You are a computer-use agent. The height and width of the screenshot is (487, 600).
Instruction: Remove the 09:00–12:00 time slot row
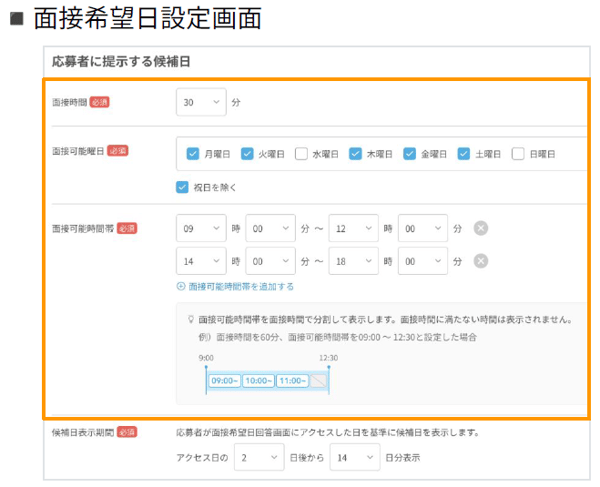[x=481, y=228]
